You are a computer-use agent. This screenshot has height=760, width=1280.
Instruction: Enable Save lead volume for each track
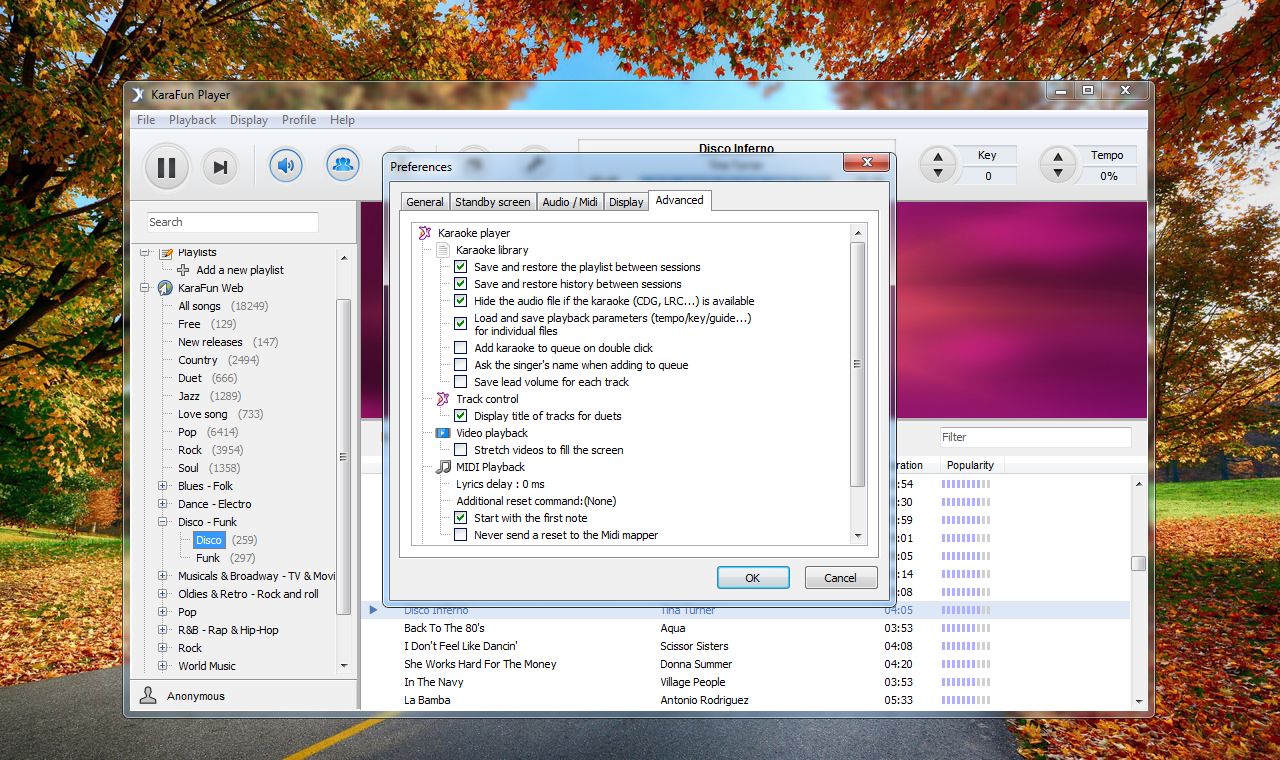461,382
